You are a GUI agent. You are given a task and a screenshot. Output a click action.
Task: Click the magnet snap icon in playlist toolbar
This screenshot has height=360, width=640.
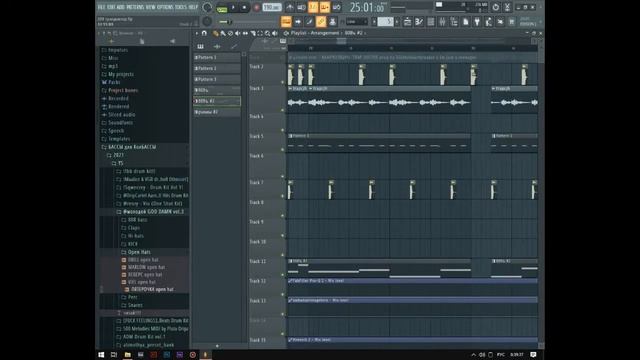[204, 33]
